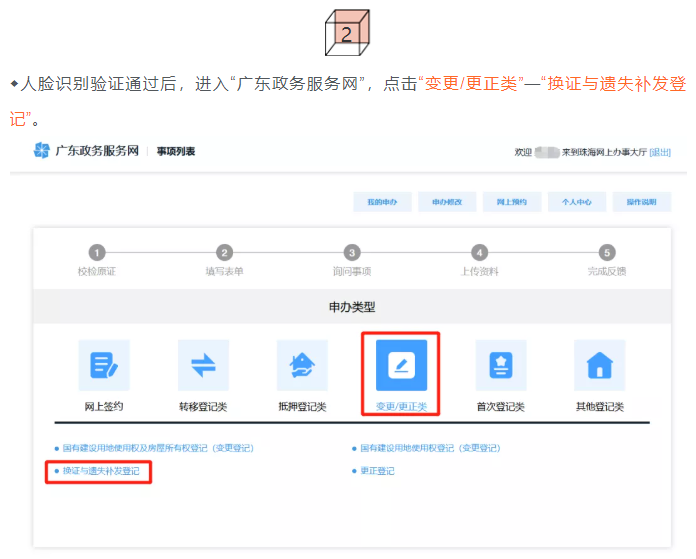This screenshot has width=696, height=559.
Task: Click the 操作说明 button
Action: pos(641,202)
